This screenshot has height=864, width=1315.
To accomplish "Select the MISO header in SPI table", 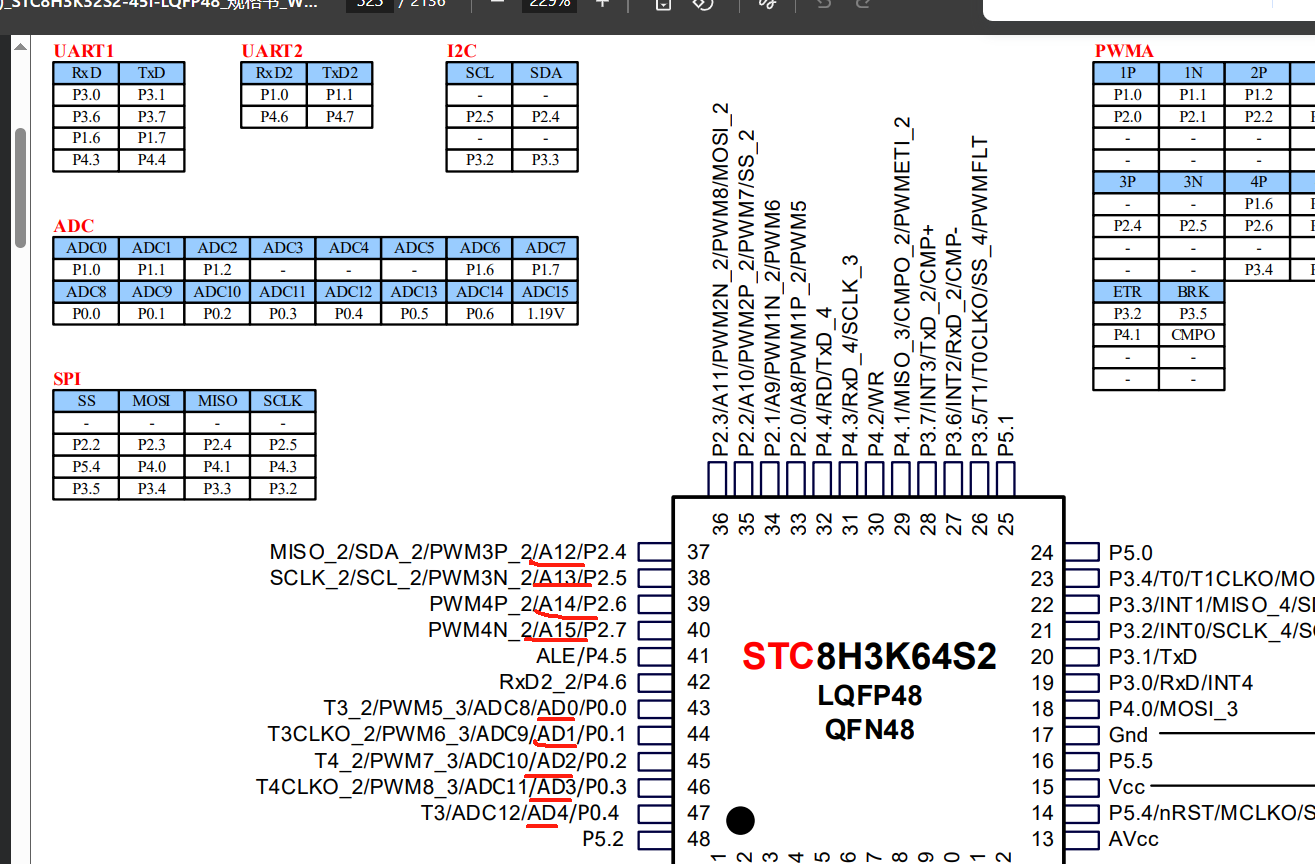I will 217,401.
